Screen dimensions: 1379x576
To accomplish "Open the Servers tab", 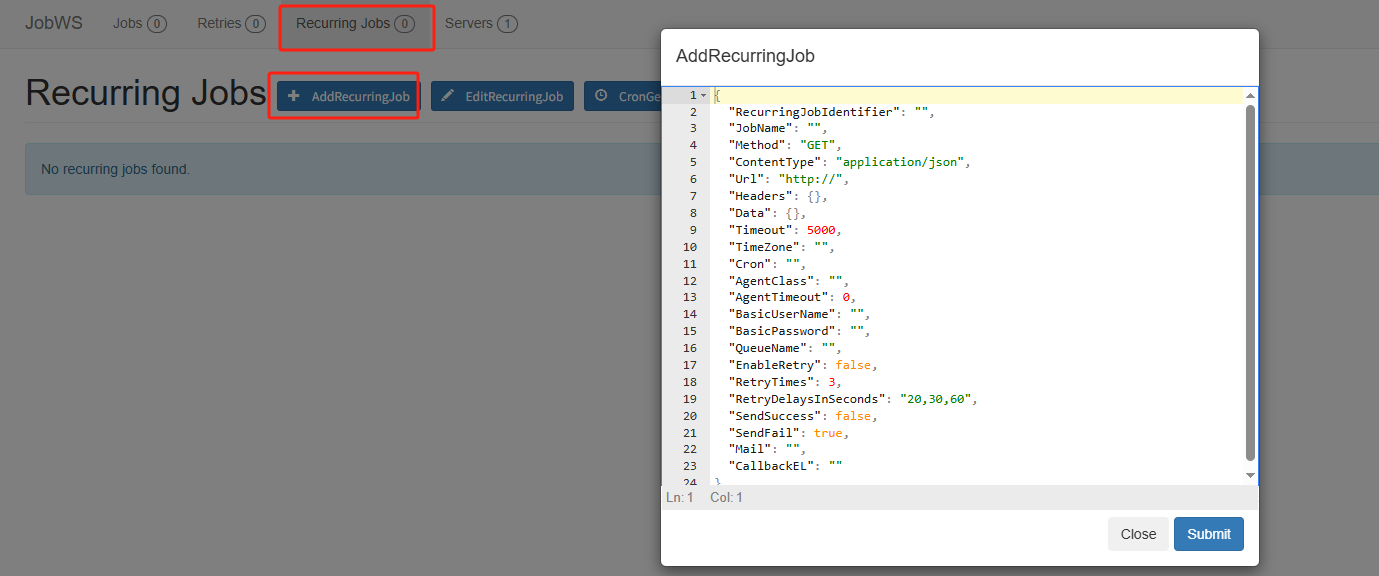I will click(x=481, y=23).
